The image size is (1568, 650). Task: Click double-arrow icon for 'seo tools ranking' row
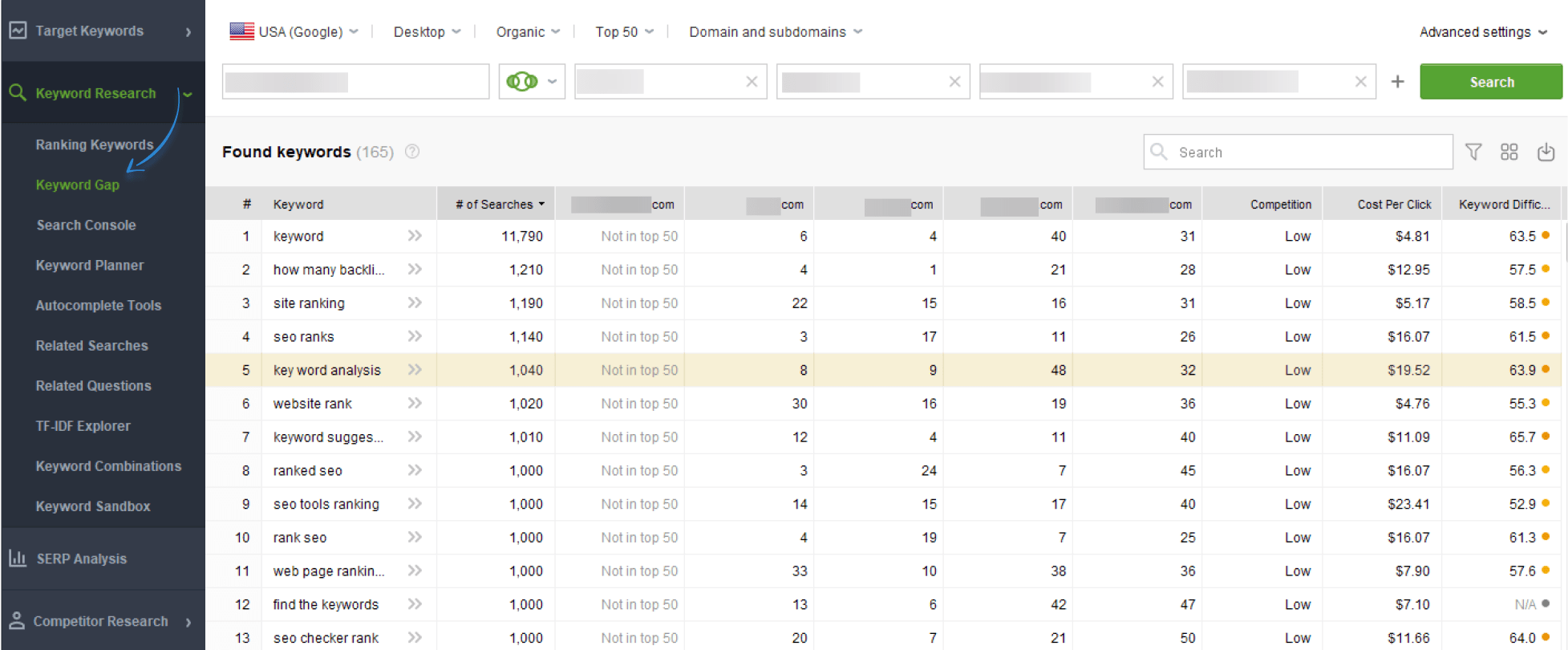coord(415,504)
